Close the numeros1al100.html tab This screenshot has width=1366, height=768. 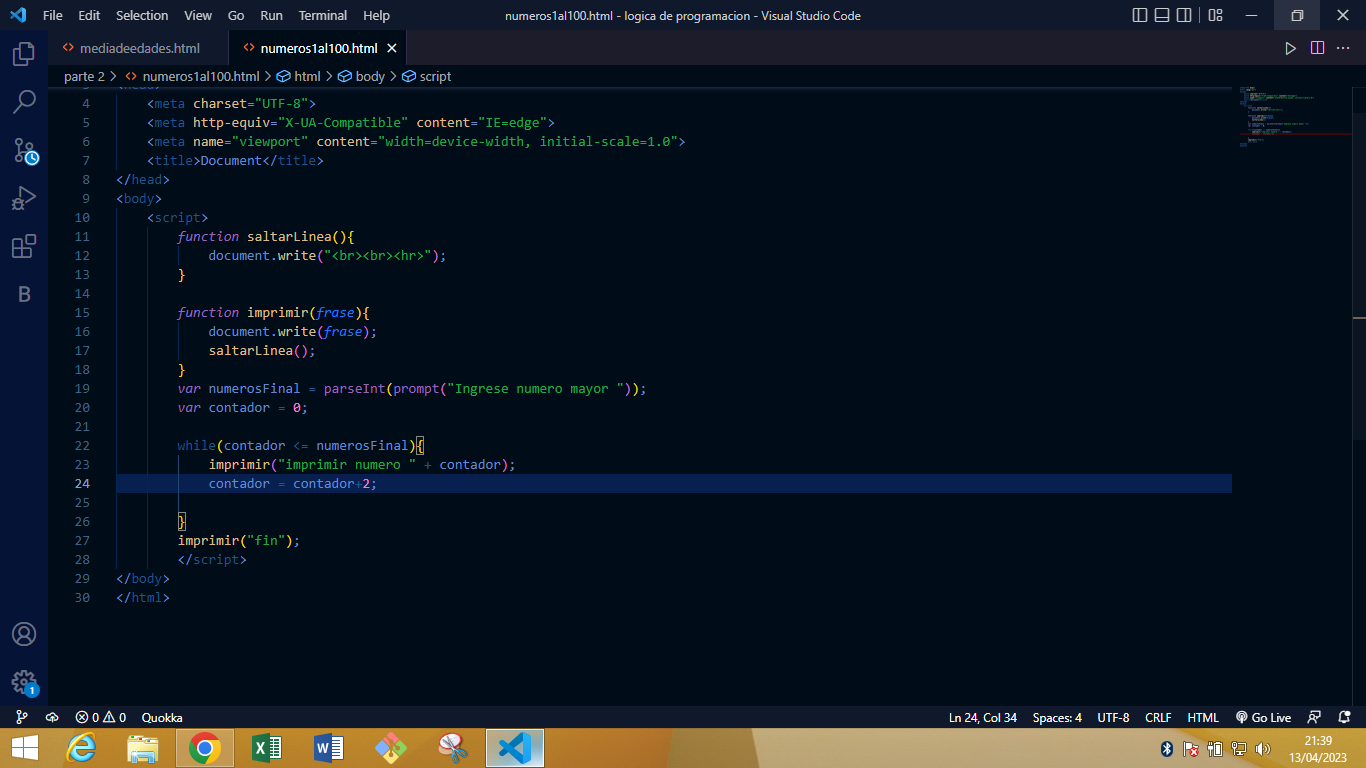392,48
